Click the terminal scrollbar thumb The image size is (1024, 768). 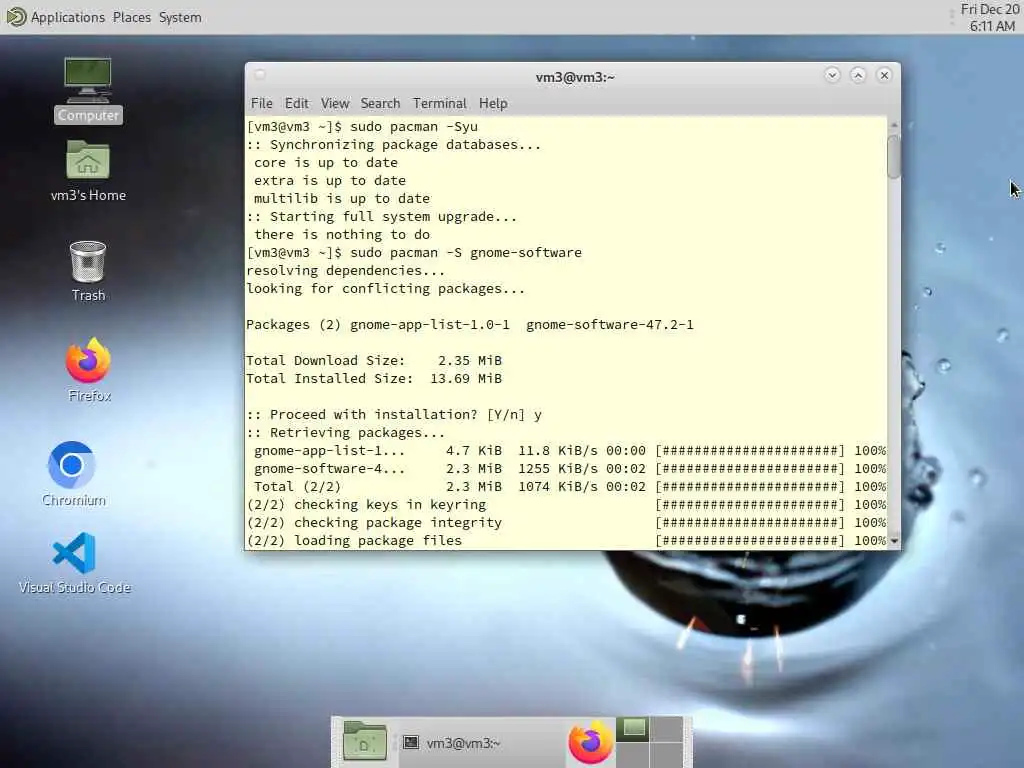[x=894, y=156]
